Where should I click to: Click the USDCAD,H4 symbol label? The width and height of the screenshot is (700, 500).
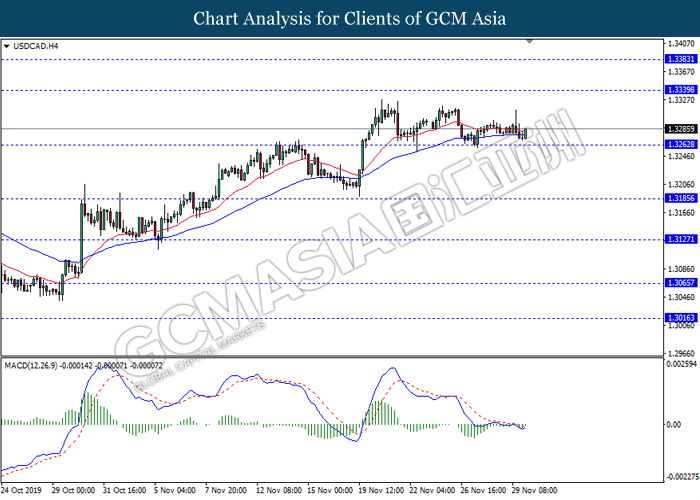[x=35, y=46]
